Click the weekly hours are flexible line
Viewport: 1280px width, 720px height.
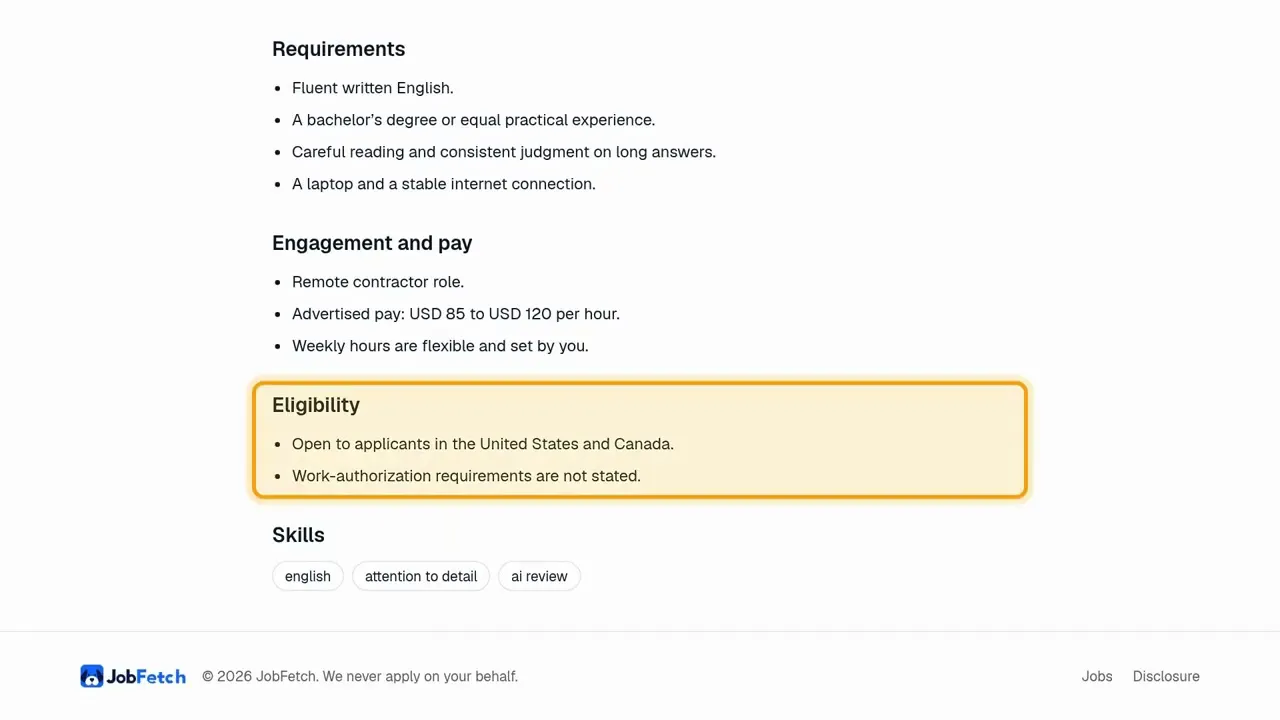(x=440, y=346)
